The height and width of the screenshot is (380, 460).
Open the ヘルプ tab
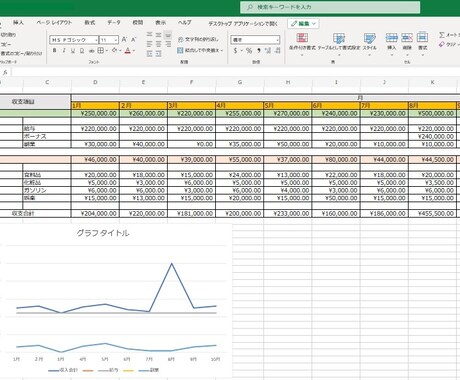coord(184,23)
